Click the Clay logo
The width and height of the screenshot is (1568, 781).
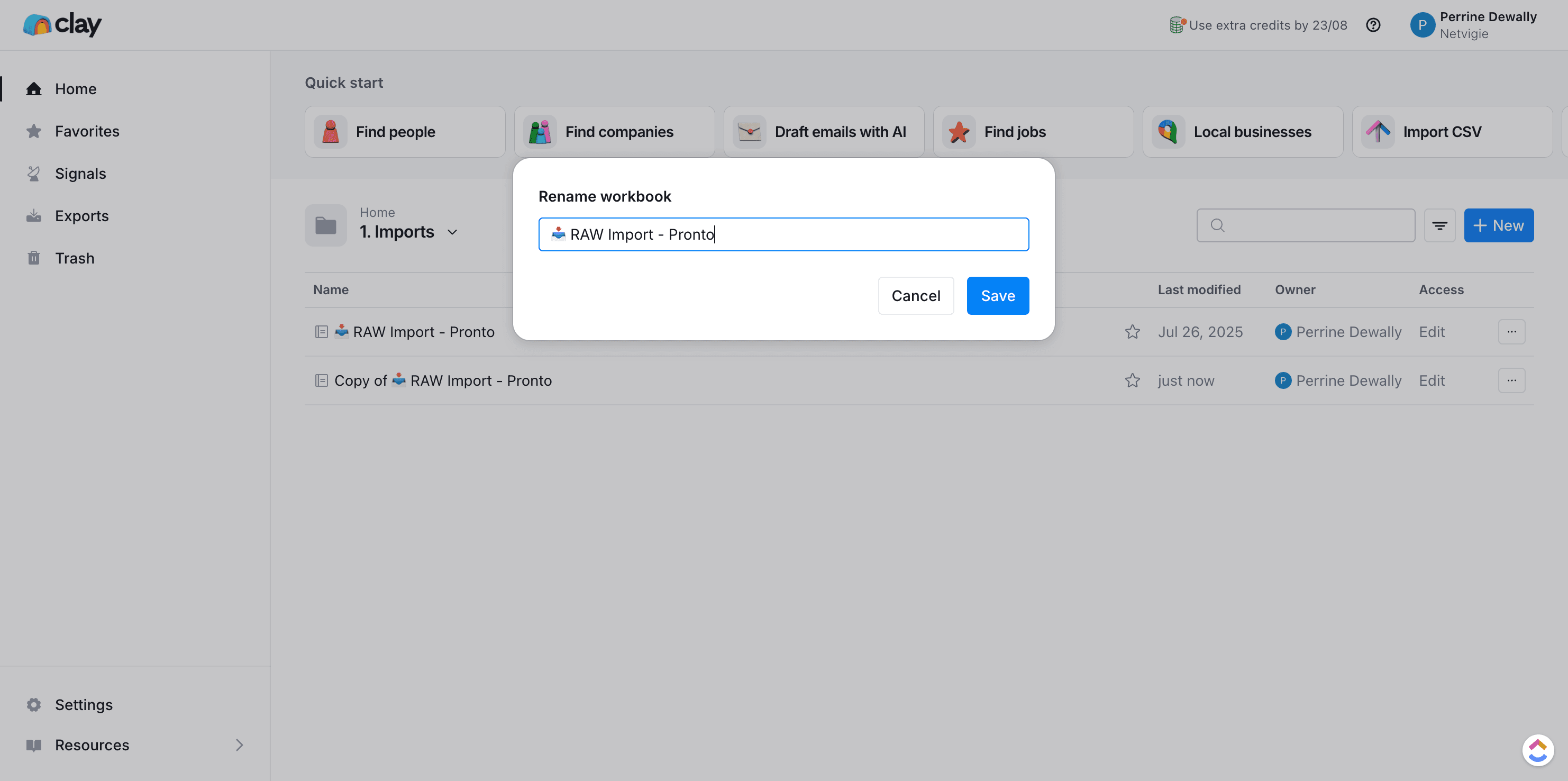(x=62, y=24)
